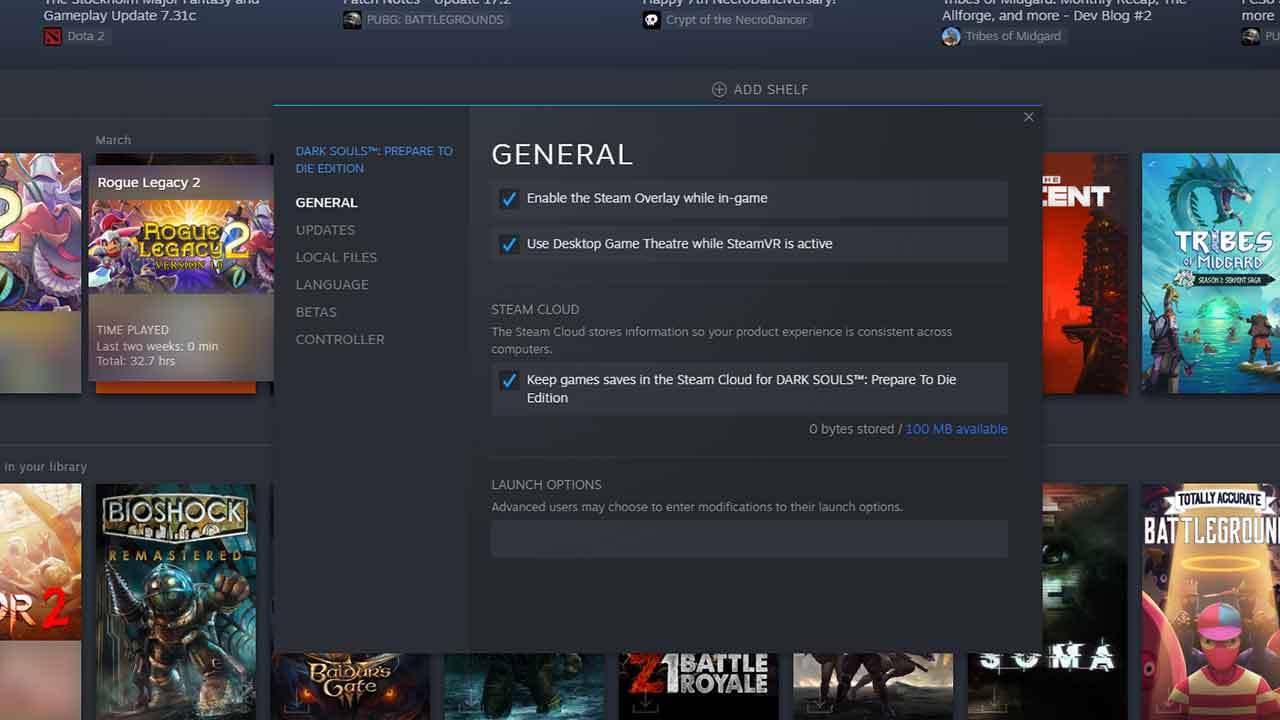This screenshot has width=1280, height=720.
Task: Click the 100 MB available link
Action: [956, 429]
